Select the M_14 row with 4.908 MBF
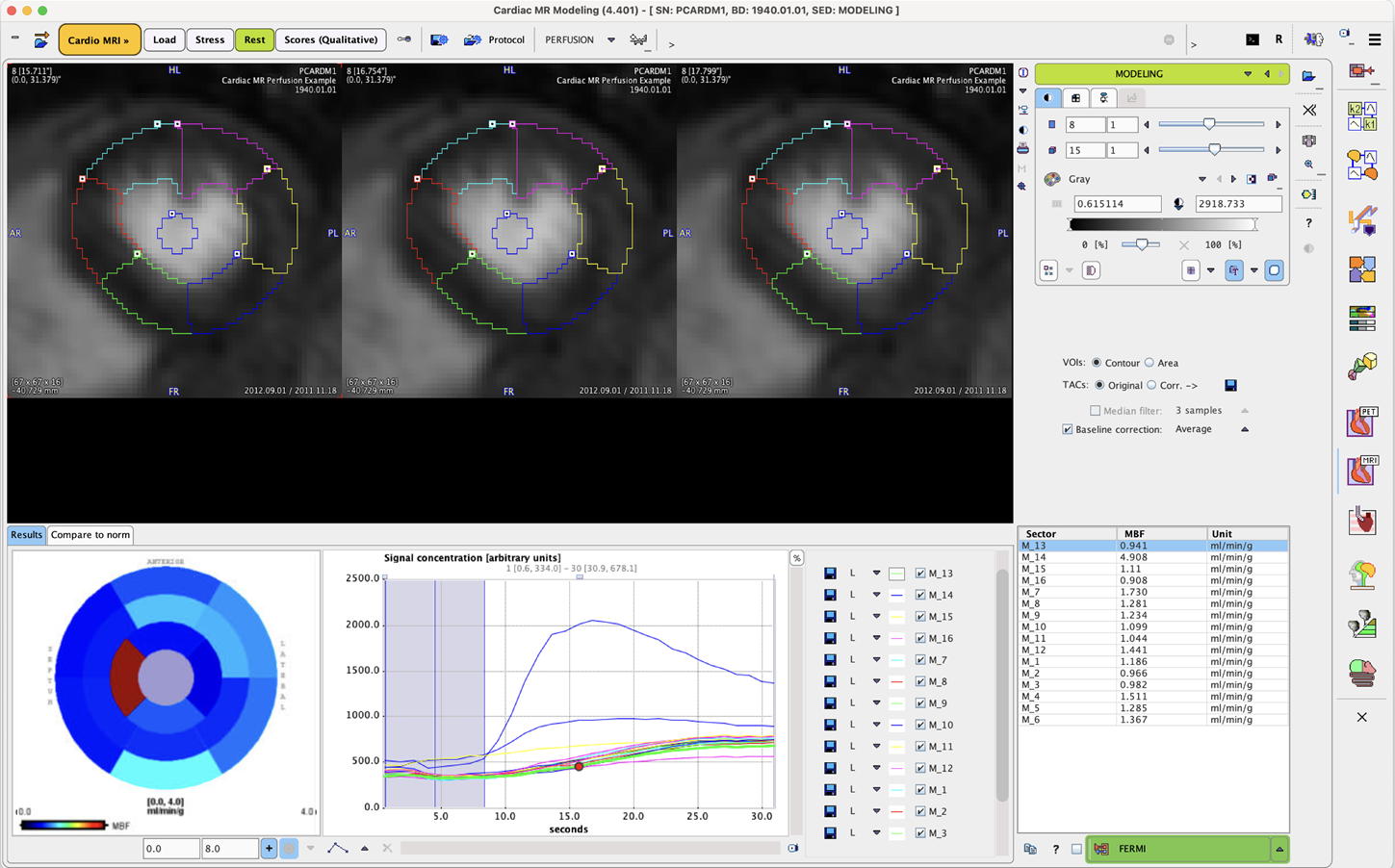Viewport: 1395px width, 868px height. 1153,557
